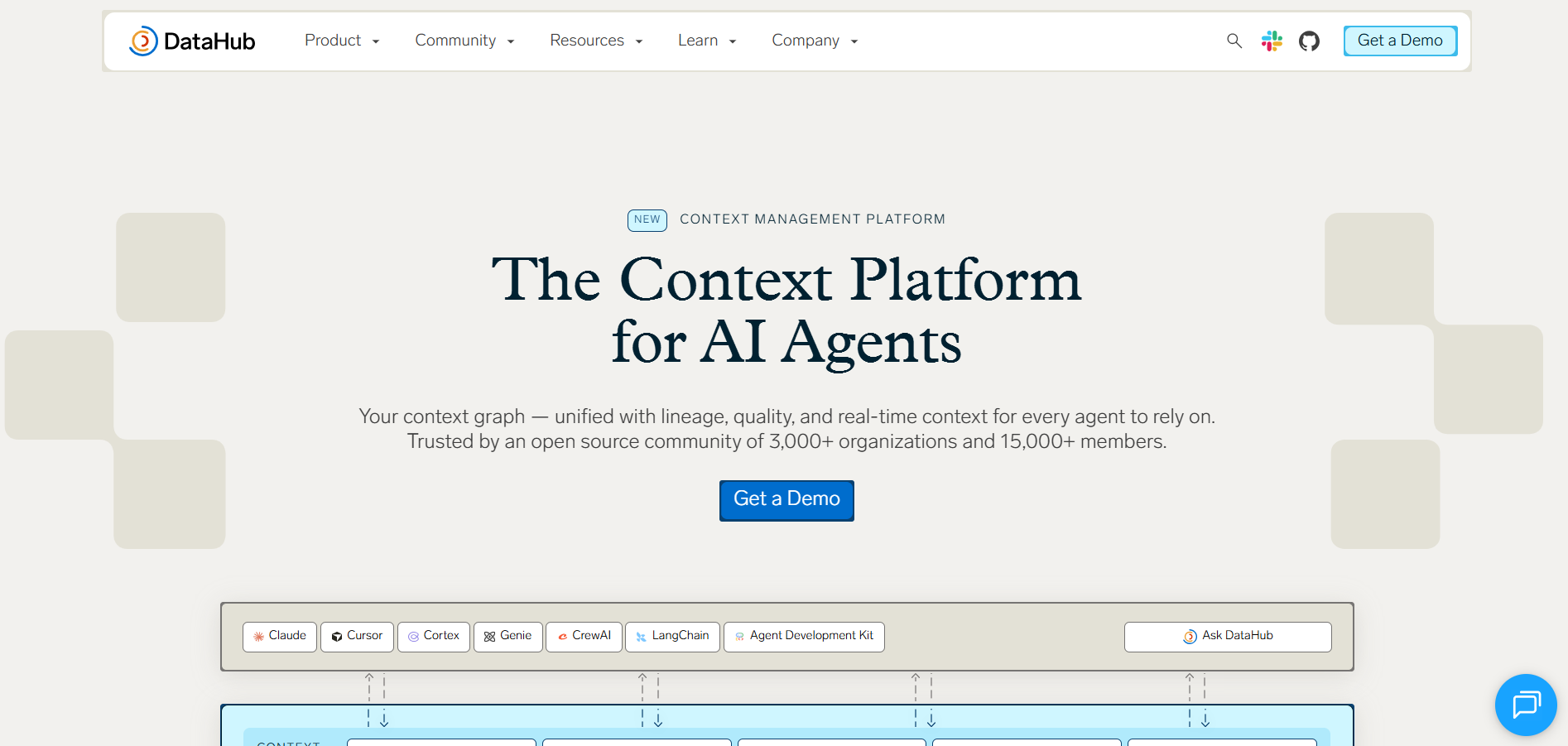
Task: Expand the Learn menu
Action: click(x=707, y=41)
